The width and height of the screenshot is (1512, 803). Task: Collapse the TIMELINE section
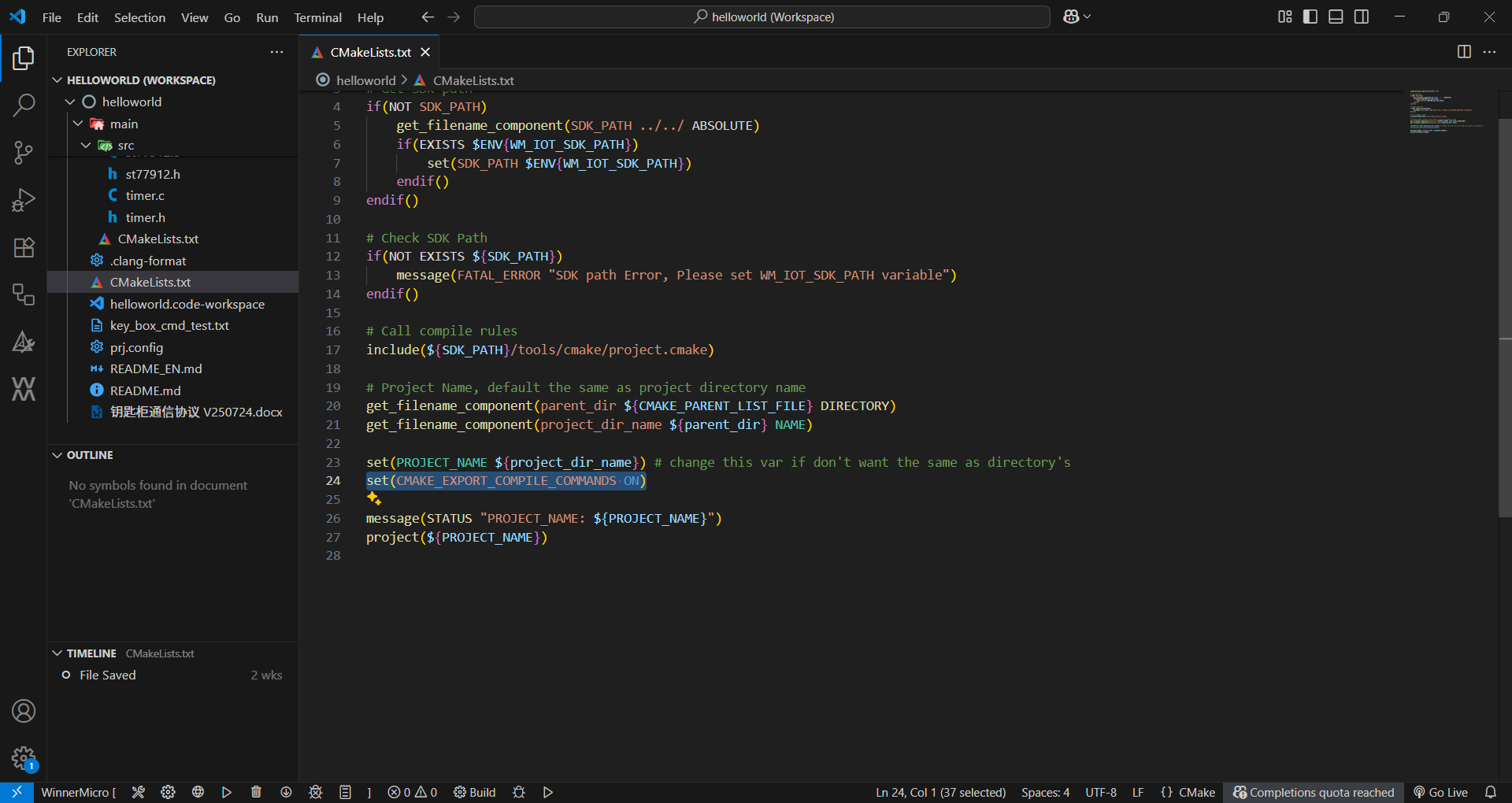pyautogui.click(x=57, y=653)
